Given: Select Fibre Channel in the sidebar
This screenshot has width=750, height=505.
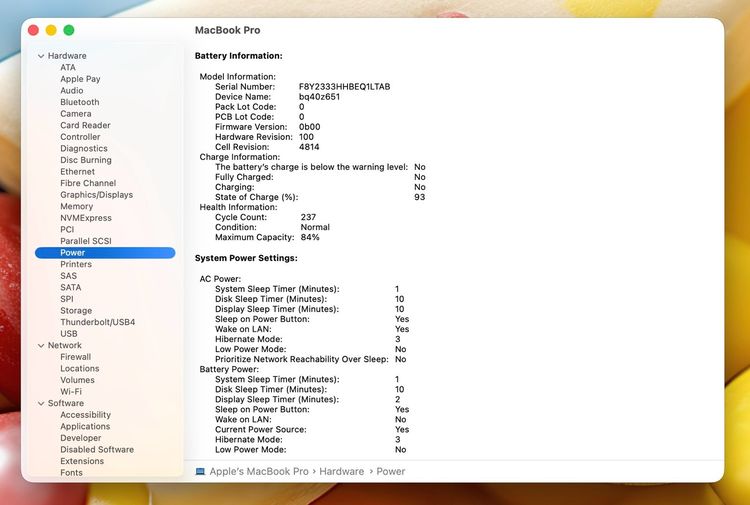Looking at the screenshot, I should click(88, 183).
